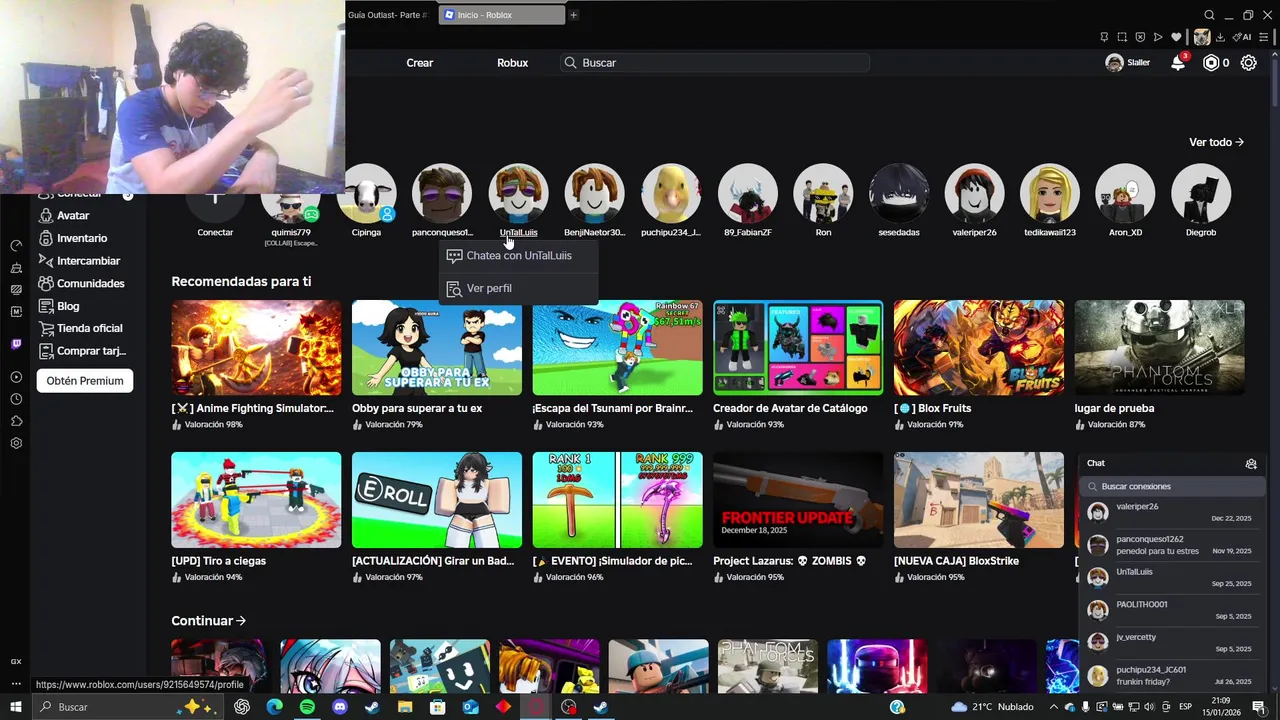Open Discord from the taskbar
The image size is (1280, 720).
coord(340,707)
